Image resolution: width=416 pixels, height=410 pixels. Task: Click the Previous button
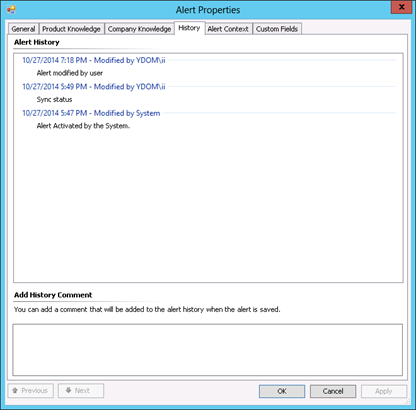[x=31, y=391]
